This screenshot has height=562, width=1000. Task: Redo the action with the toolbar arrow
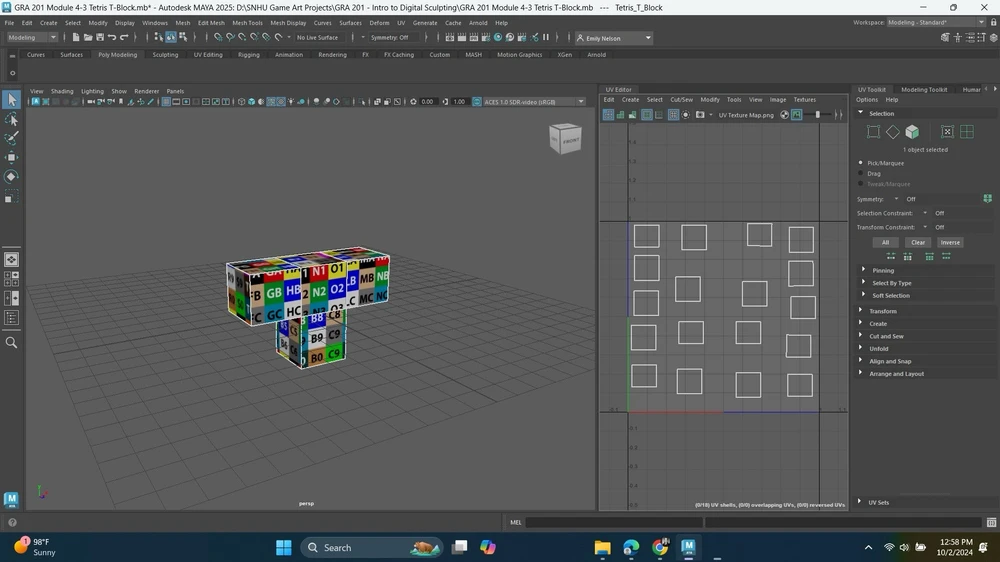tap(124, 38)
